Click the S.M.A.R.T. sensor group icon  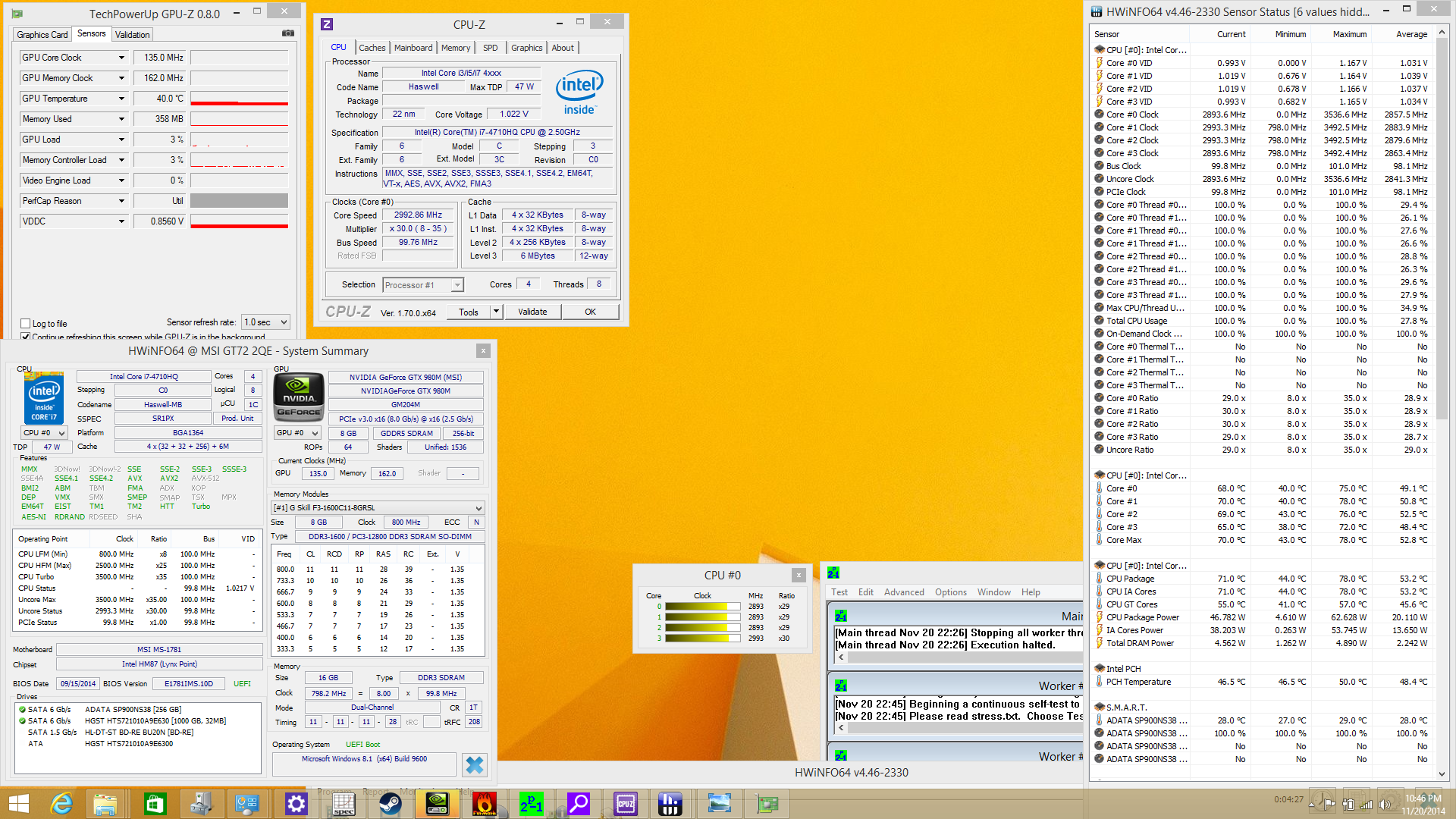point(1099,708)
